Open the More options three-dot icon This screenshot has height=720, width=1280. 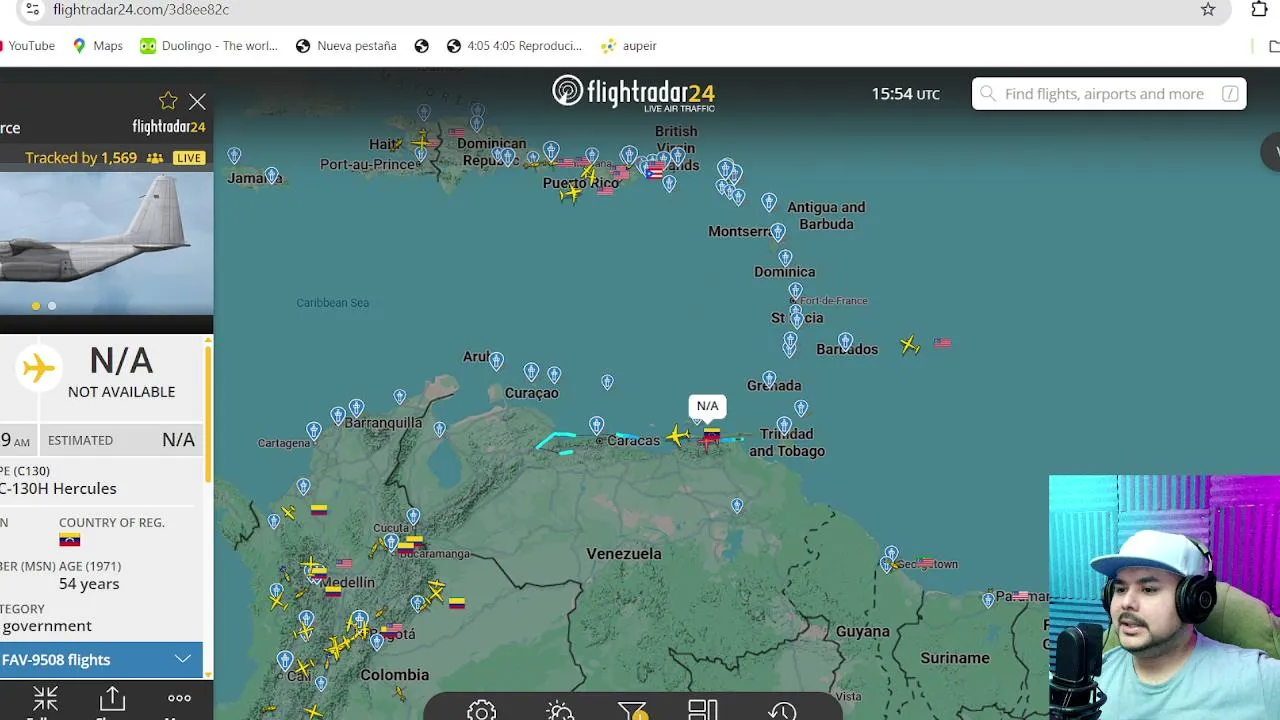179,698
